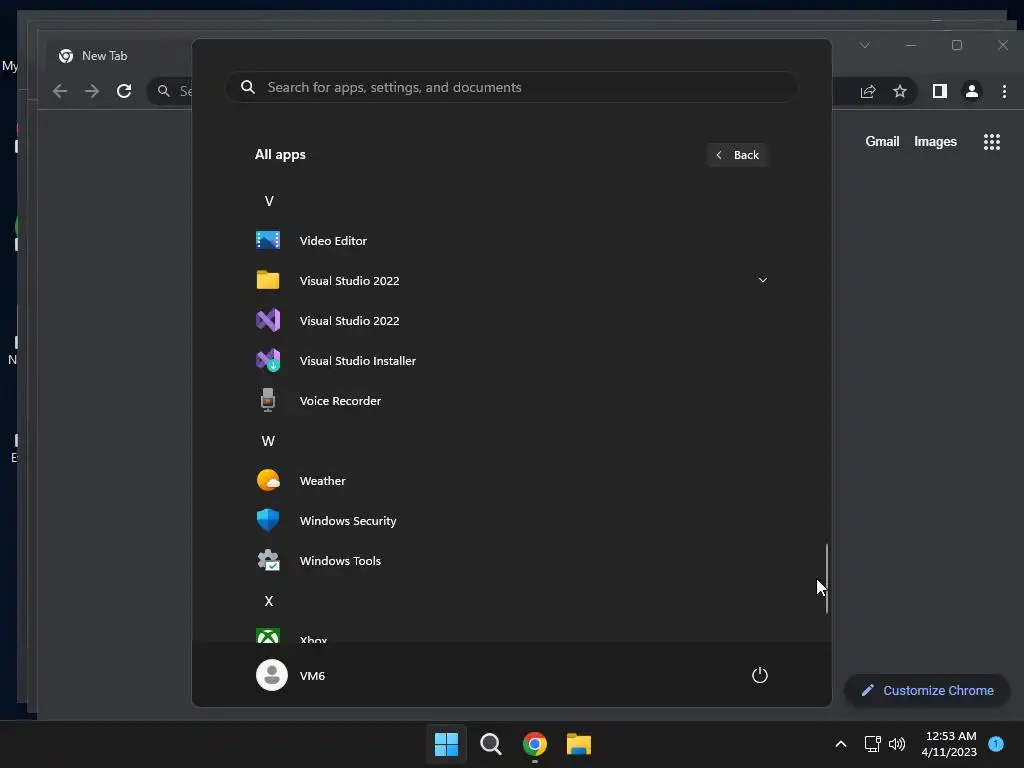This screenshot has height=768, width=1024.
Task: Click the All apps heading
Action: (280, 154)
